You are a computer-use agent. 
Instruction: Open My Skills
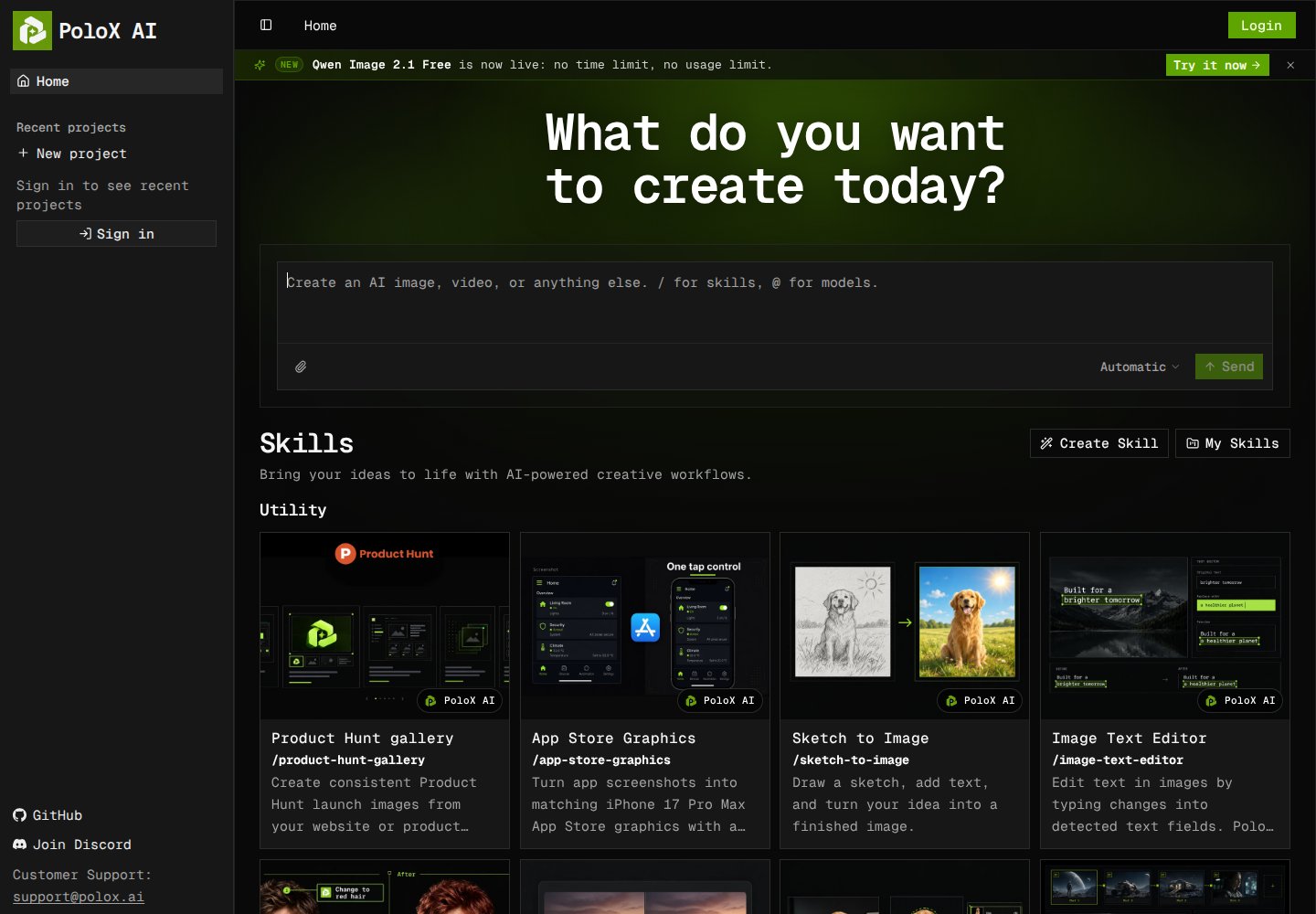coord(1232,443)
